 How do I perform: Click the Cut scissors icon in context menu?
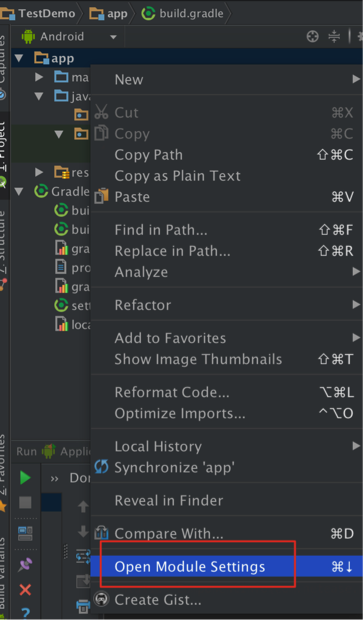[101, 112]
